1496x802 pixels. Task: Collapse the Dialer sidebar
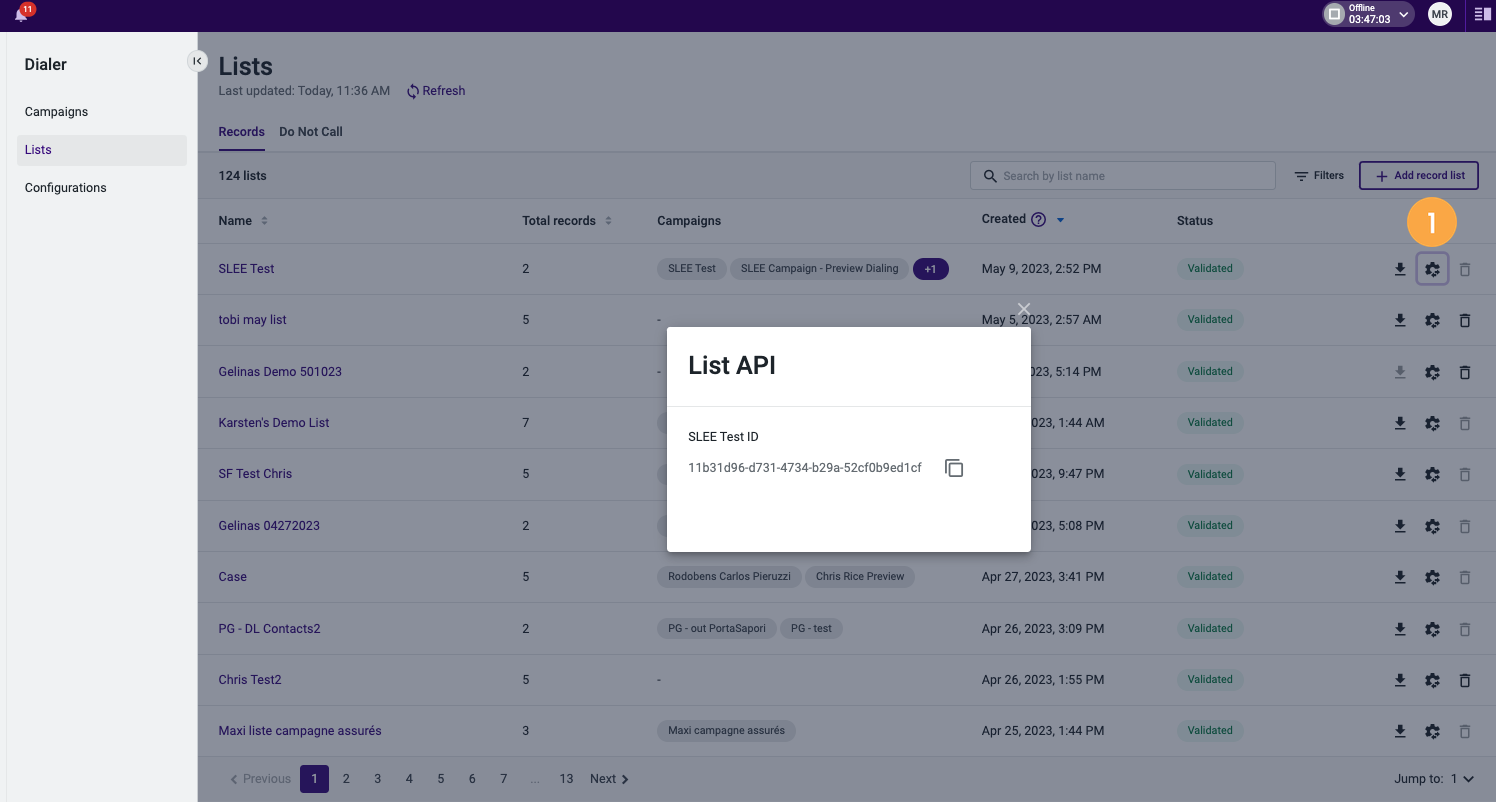click(x=197, y=61)
